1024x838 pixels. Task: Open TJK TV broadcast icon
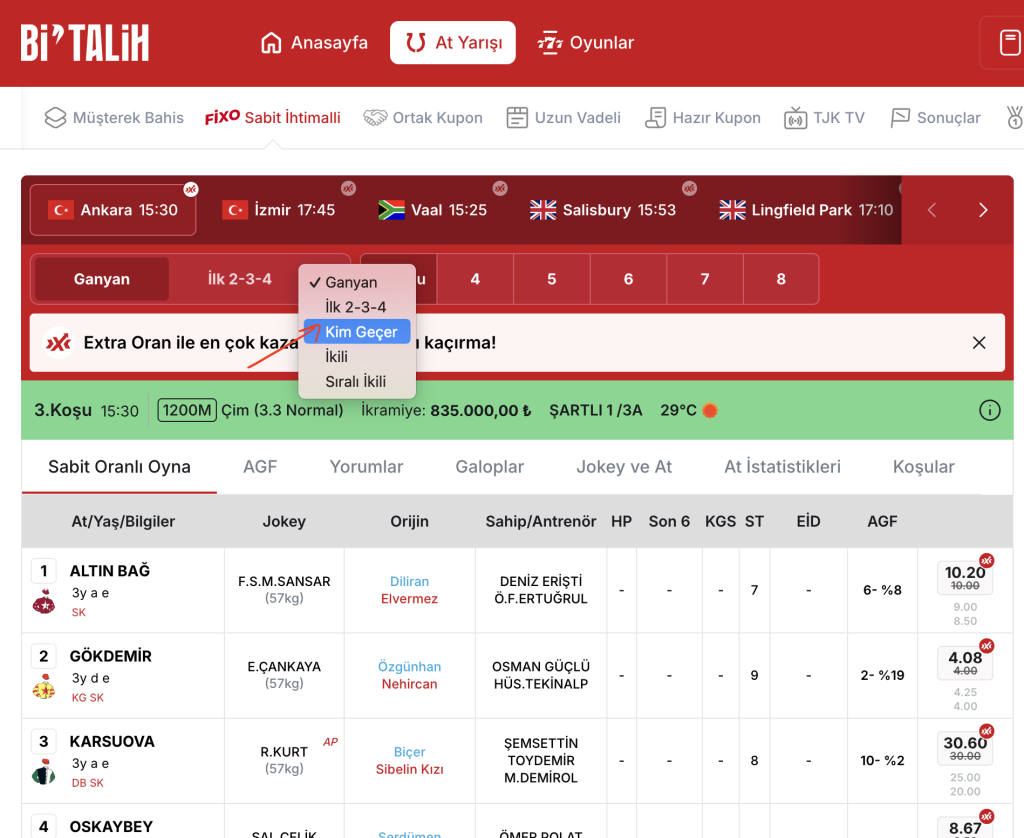click(x=795, y=118)
